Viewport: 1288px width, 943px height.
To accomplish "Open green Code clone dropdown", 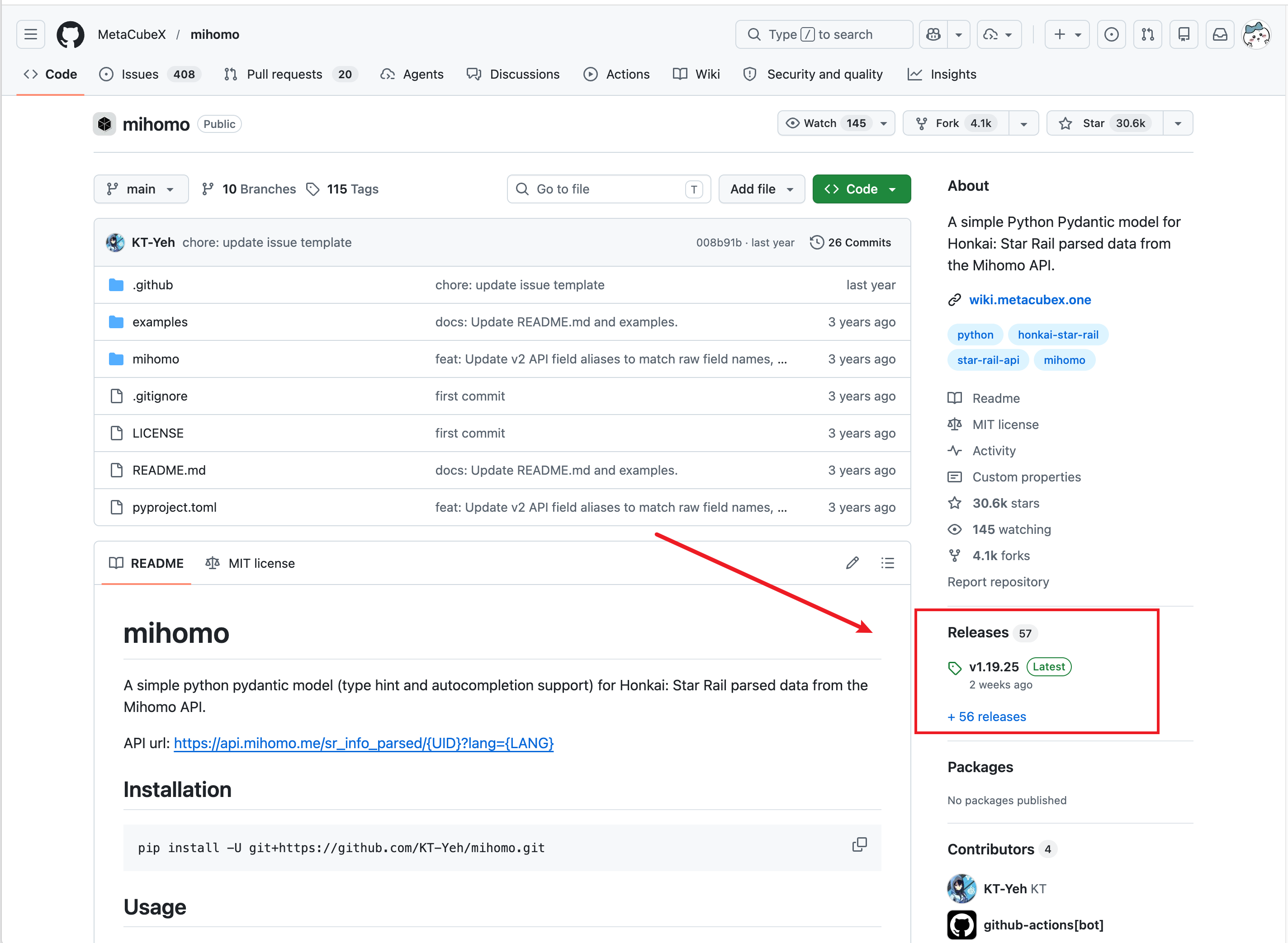I will (x=862, y=189).
